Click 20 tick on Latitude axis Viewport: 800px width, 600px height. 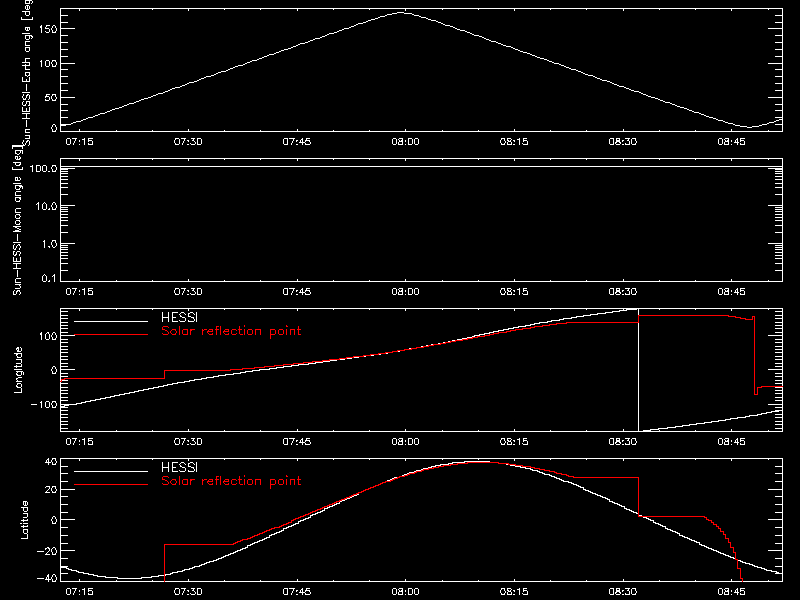click(51, 490)
